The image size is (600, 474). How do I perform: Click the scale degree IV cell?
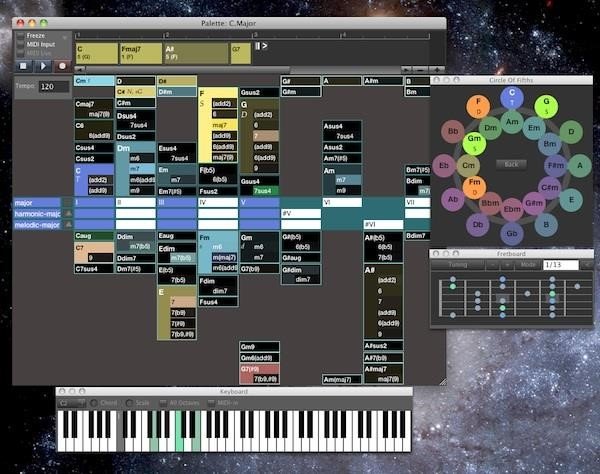(218, 202)
